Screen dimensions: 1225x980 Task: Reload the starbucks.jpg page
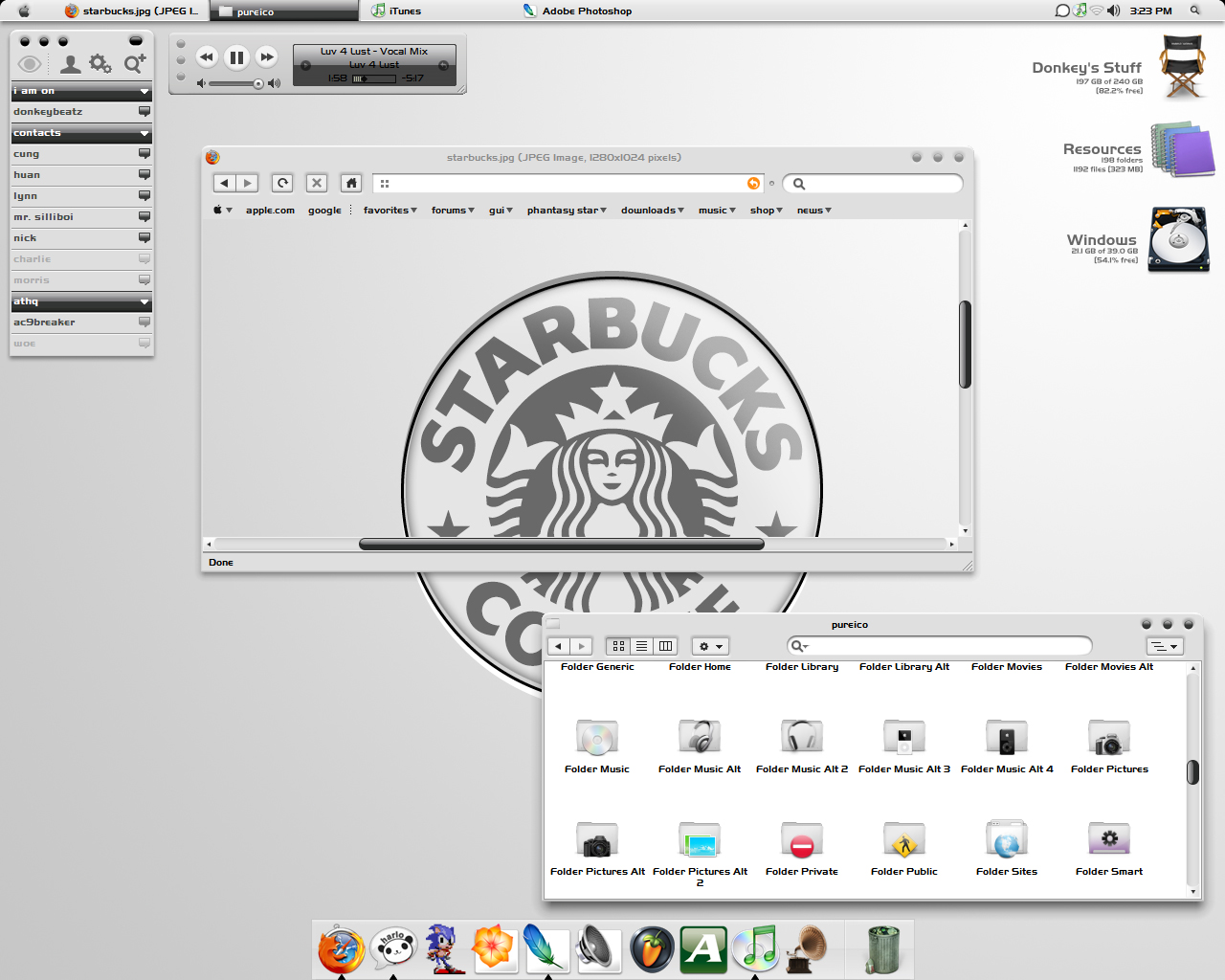pyautogui.click(x=282, y=183)
